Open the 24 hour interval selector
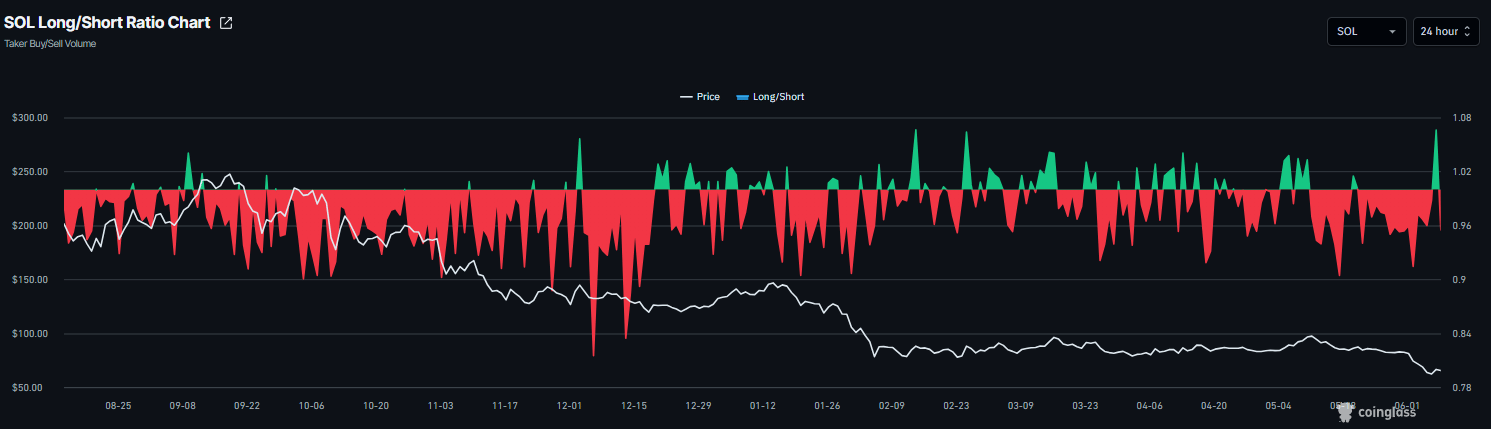 (x=1446, y=32)
